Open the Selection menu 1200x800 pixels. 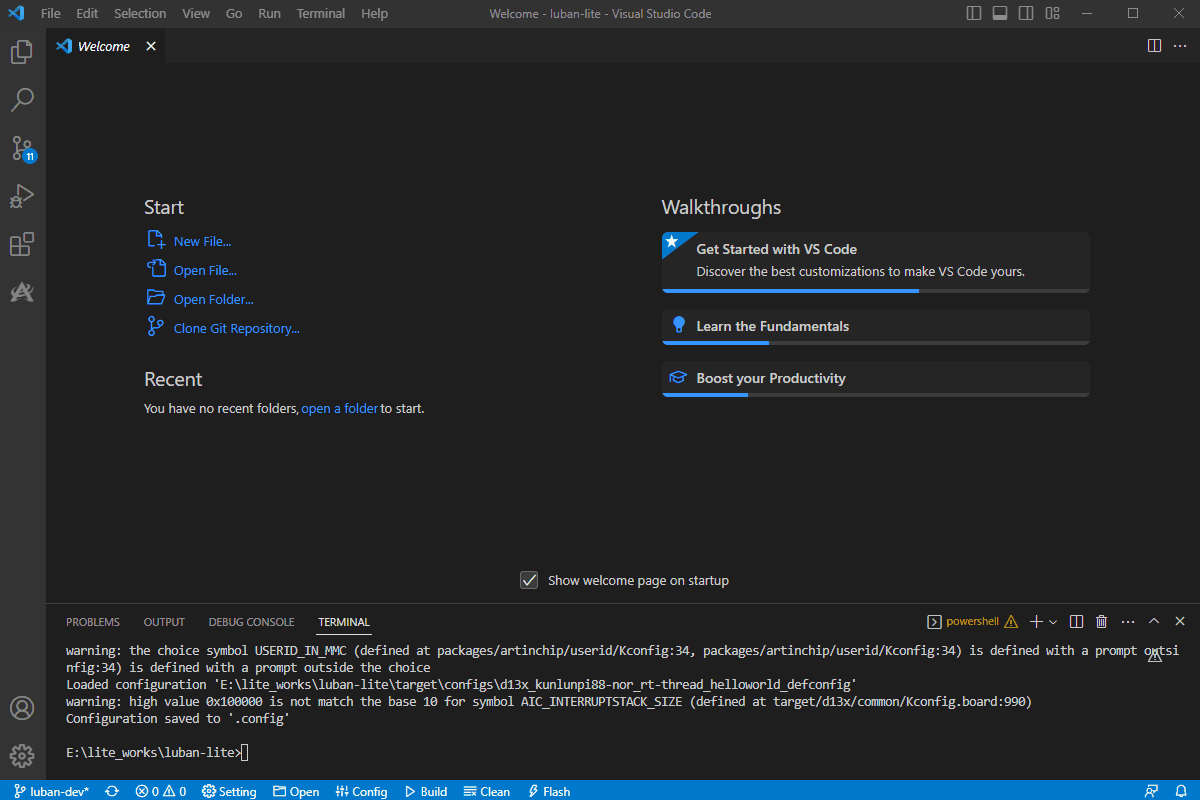[140, 14]
